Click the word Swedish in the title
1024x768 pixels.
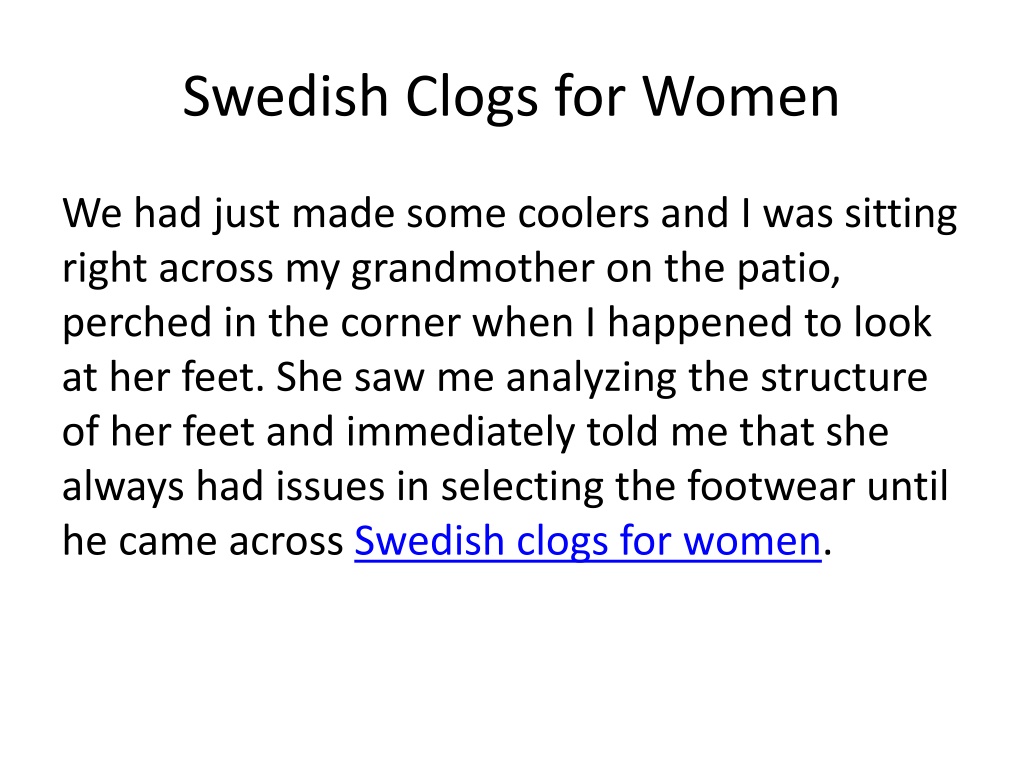(x=285, y=96)
